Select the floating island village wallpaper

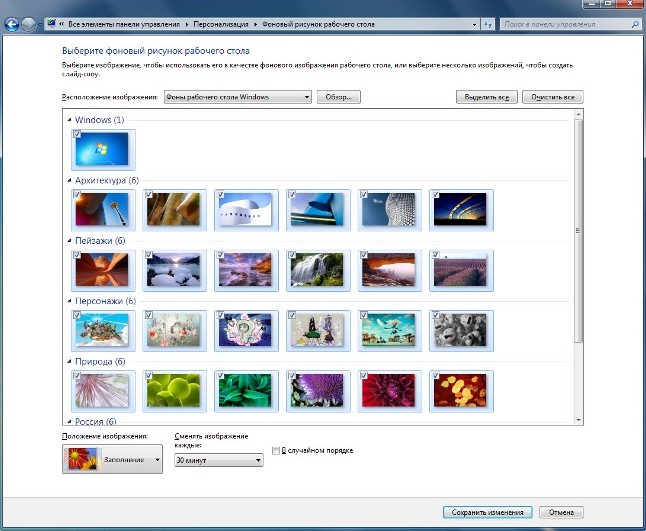coord(389,330)
